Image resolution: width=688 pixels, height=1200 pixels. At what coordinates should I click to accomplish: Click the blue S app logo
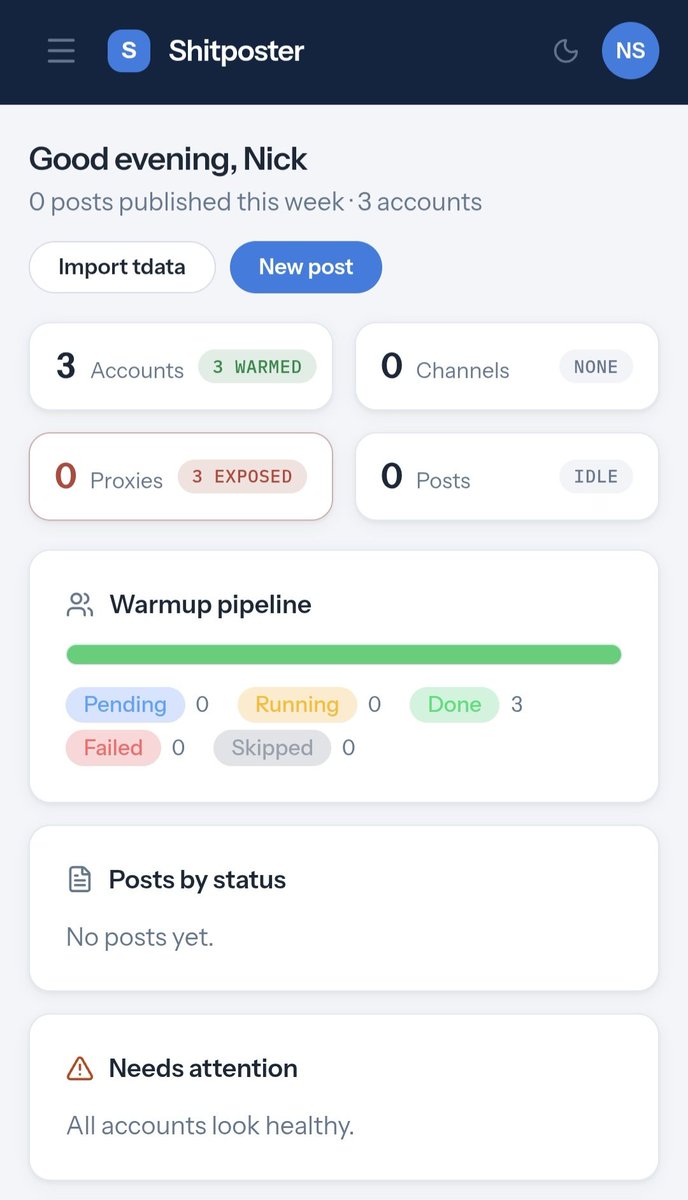(129, 50)
